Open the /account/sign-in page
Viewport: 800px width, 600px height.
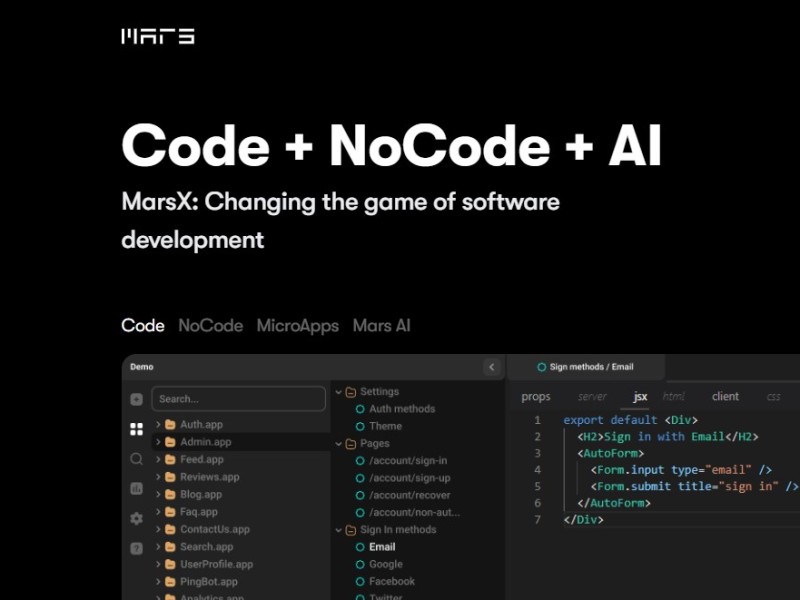[408, 461]
